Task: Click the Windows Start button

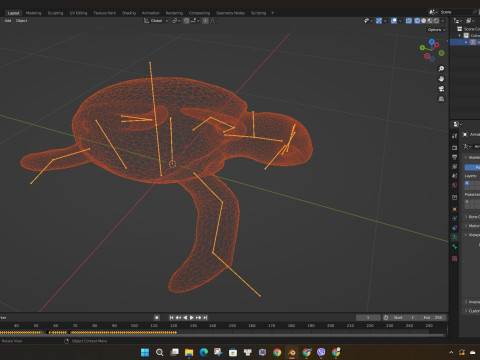Action: pos(145,352)
